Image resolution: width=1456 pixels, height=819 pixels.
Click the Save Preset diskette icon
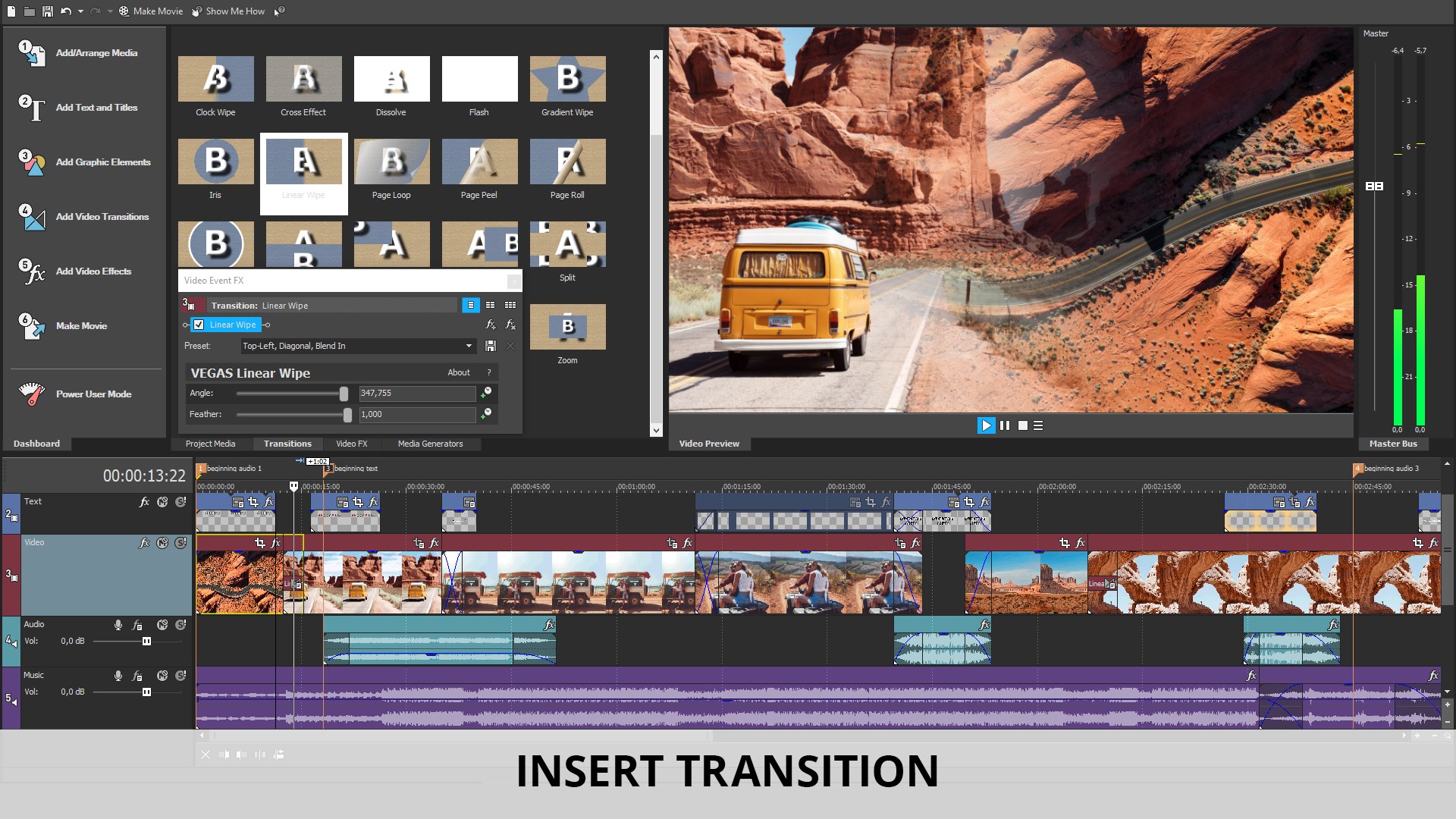click(x=490, y=346)
